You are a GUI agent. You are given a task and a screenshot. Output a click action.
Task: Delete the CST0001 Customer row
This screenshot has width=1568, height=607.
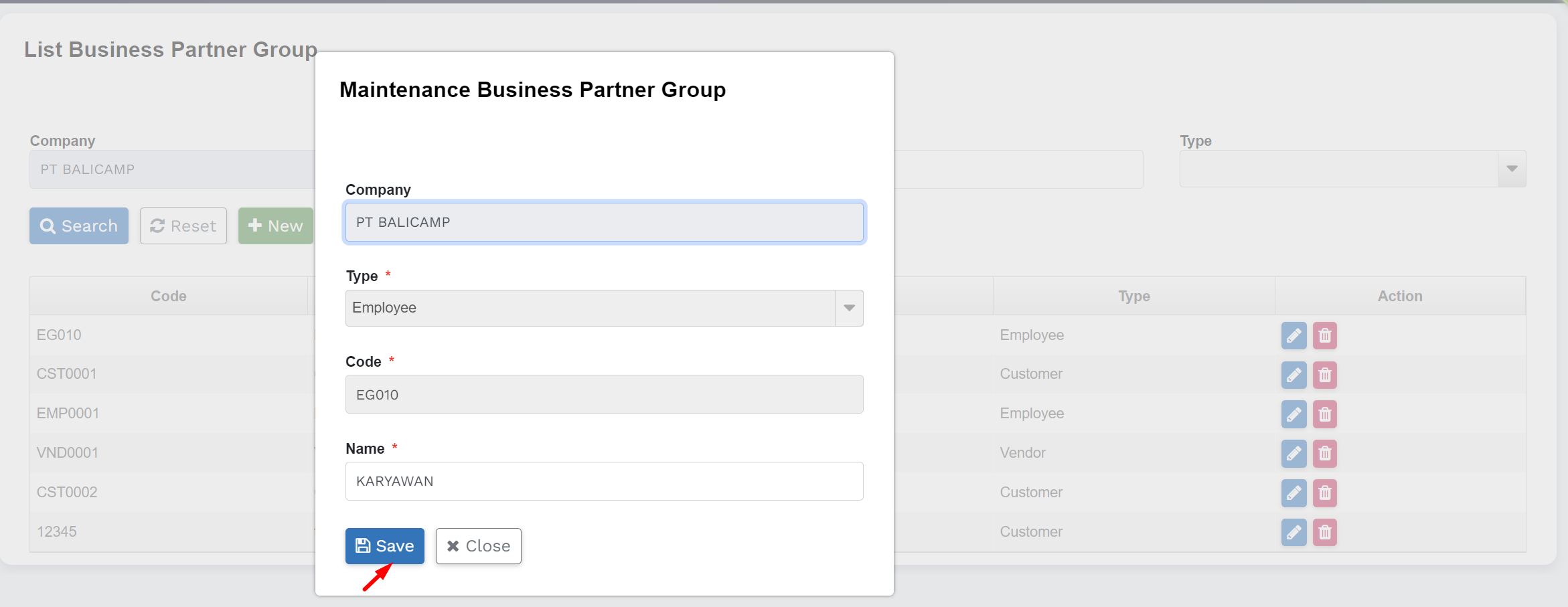pyautogui.click(x=1324, y=375)
